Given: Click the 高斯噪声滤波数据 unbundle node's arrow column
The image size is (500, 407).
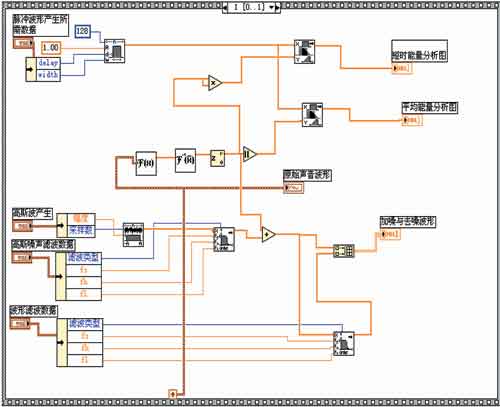Looking at the screenshot, I should coord(61,276).
